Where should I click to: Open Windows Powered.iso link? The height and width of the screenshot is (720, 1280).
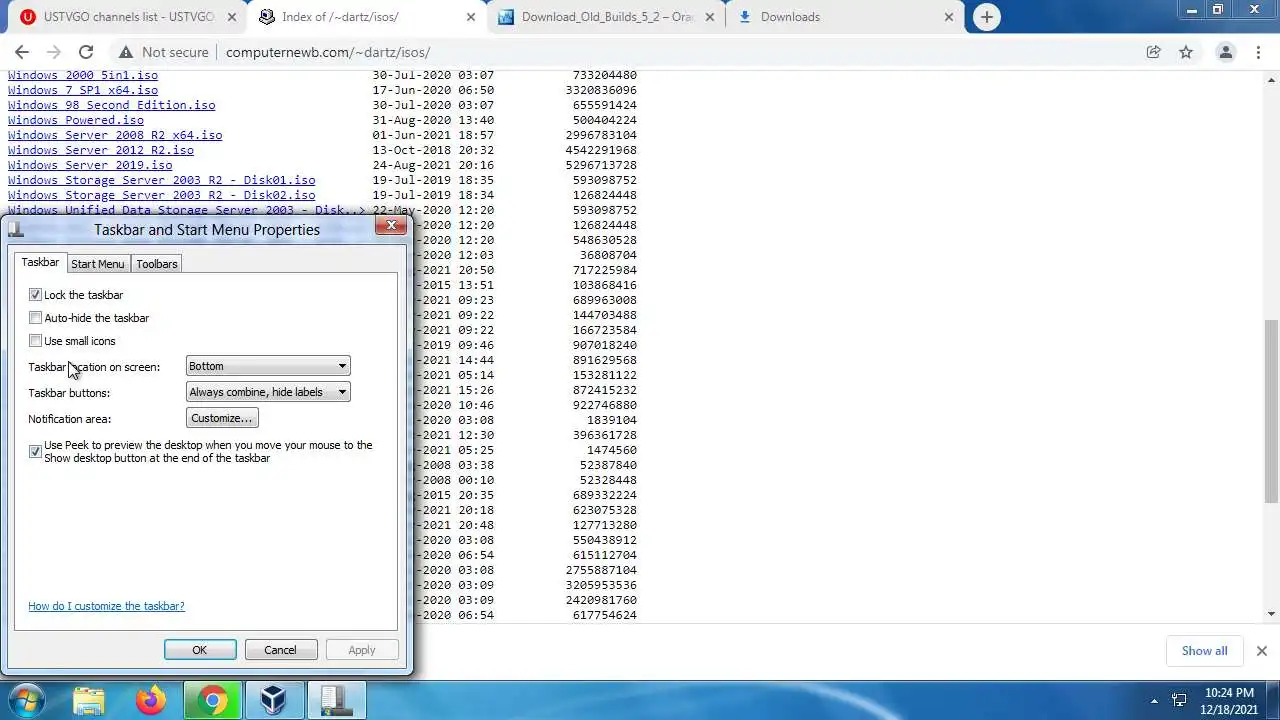click(76, 120)
